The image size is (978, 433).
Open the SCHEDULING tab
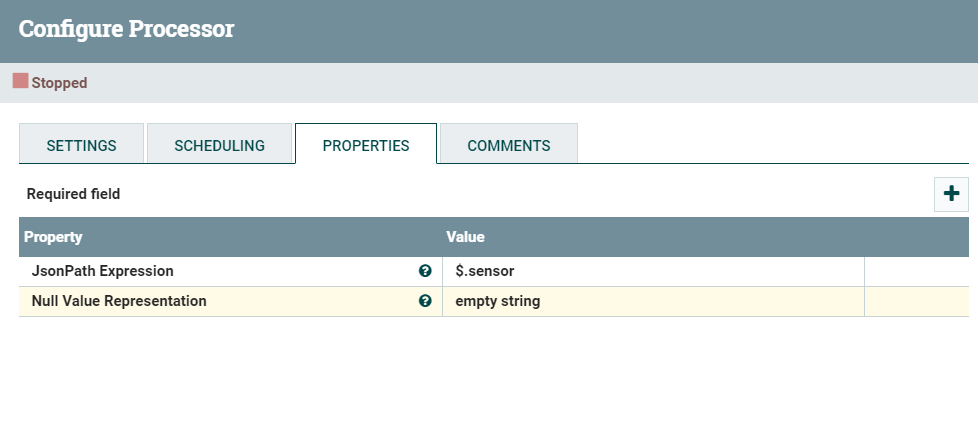[x=220, y=145]
